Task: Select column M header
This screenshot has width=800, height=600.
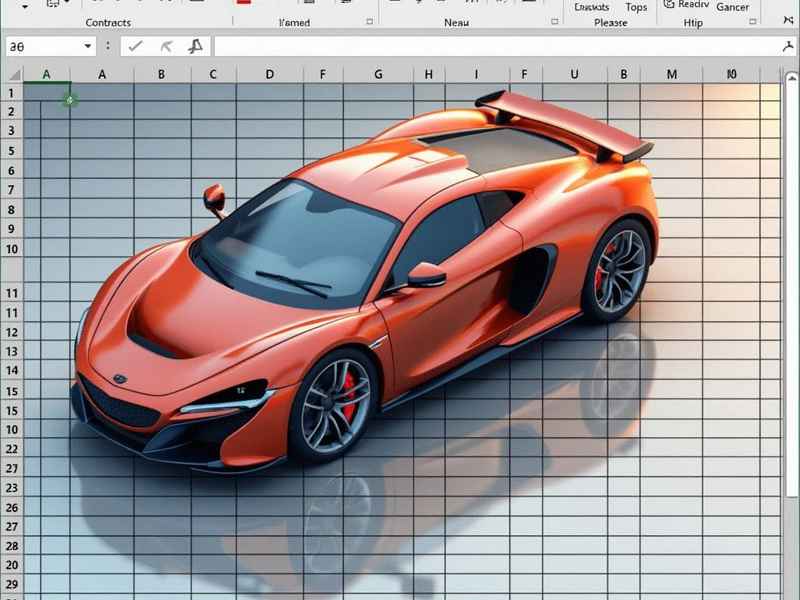Action: coord(671,74)
